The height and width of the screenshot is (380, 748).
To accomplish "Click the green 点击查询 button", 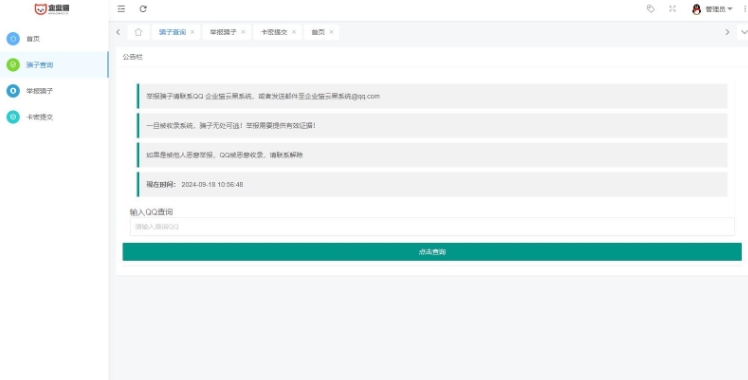I will tap(432, 252).
